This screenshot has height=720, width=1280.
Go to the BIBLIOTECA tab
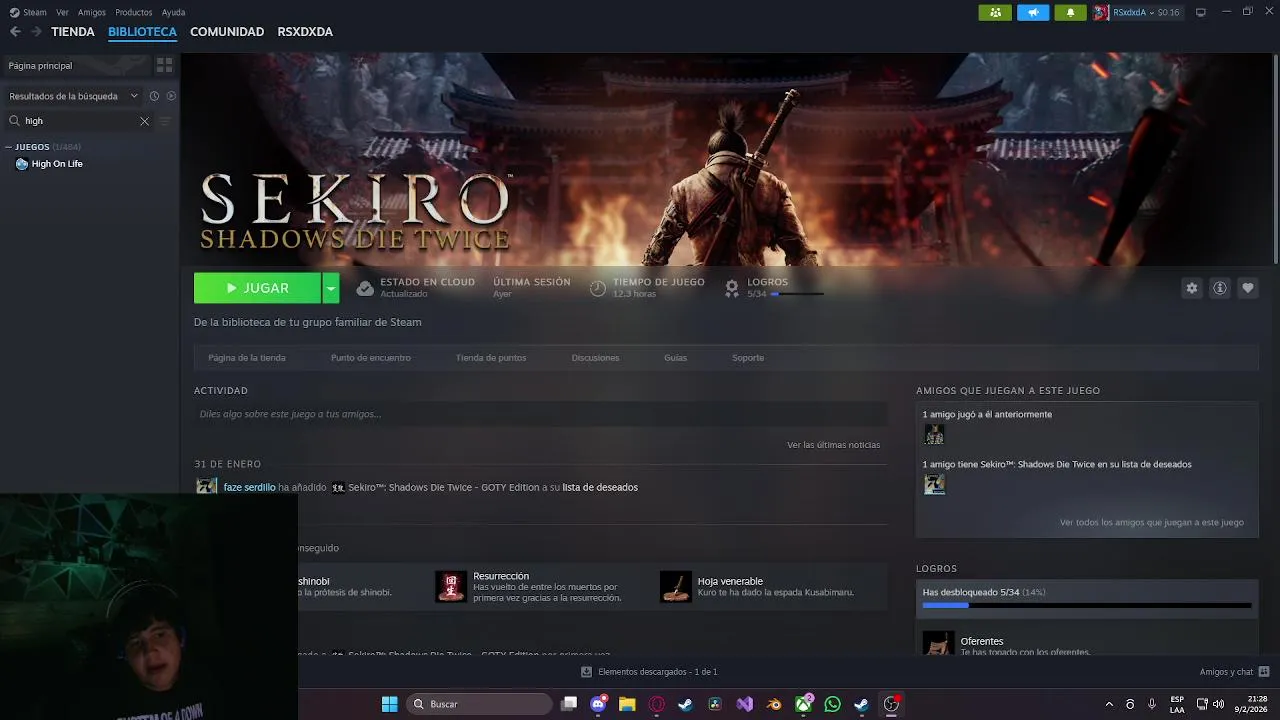coord(142,32)
